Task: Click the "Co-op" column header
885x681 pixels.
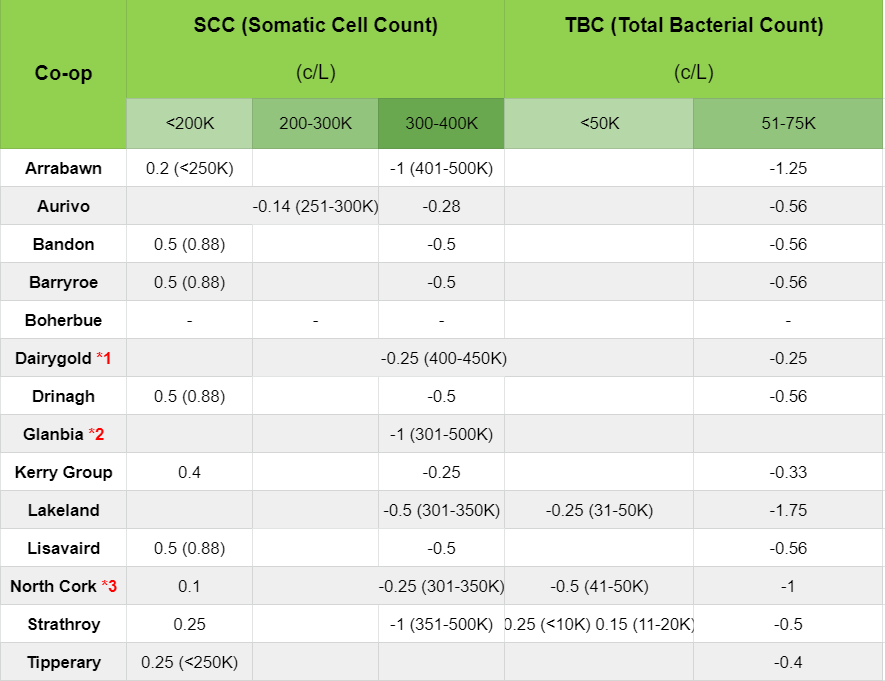Action: click(x=63, y=73)
